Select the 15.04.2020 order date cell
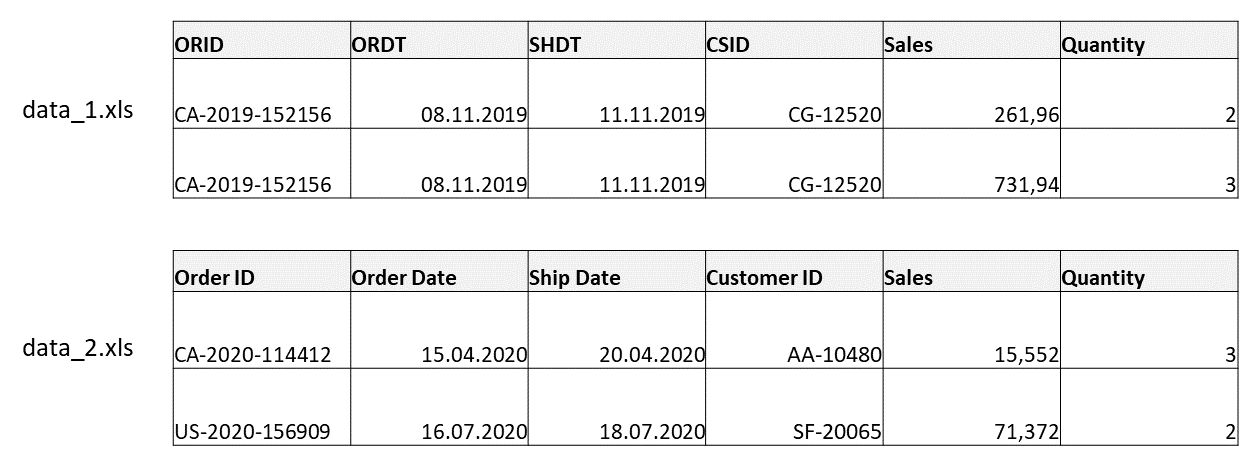Image resolution: width=1259 pixels, height=466 pixels. pos(439,330)
